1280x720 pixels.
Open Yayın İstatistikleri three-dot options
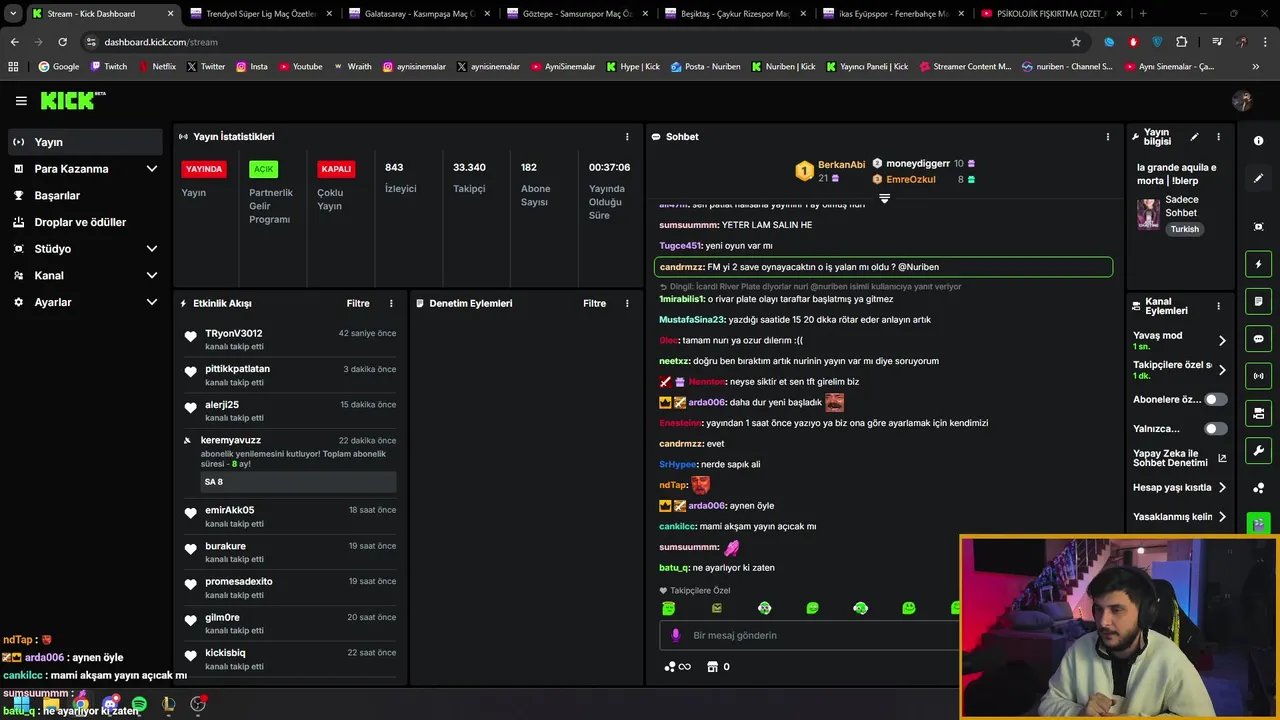pos(627,137)
